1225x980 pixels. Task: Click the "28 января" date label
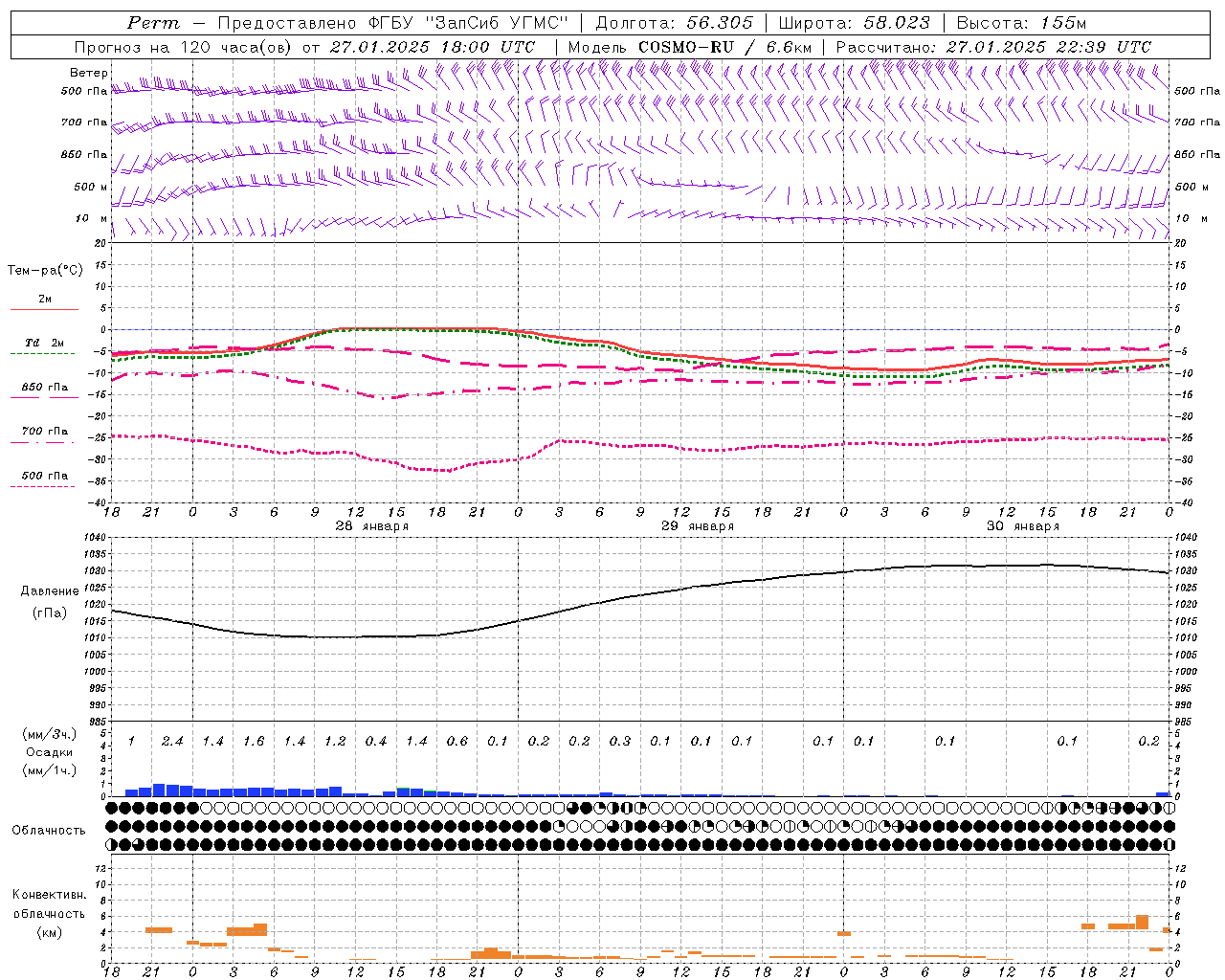tap(371, 526)
